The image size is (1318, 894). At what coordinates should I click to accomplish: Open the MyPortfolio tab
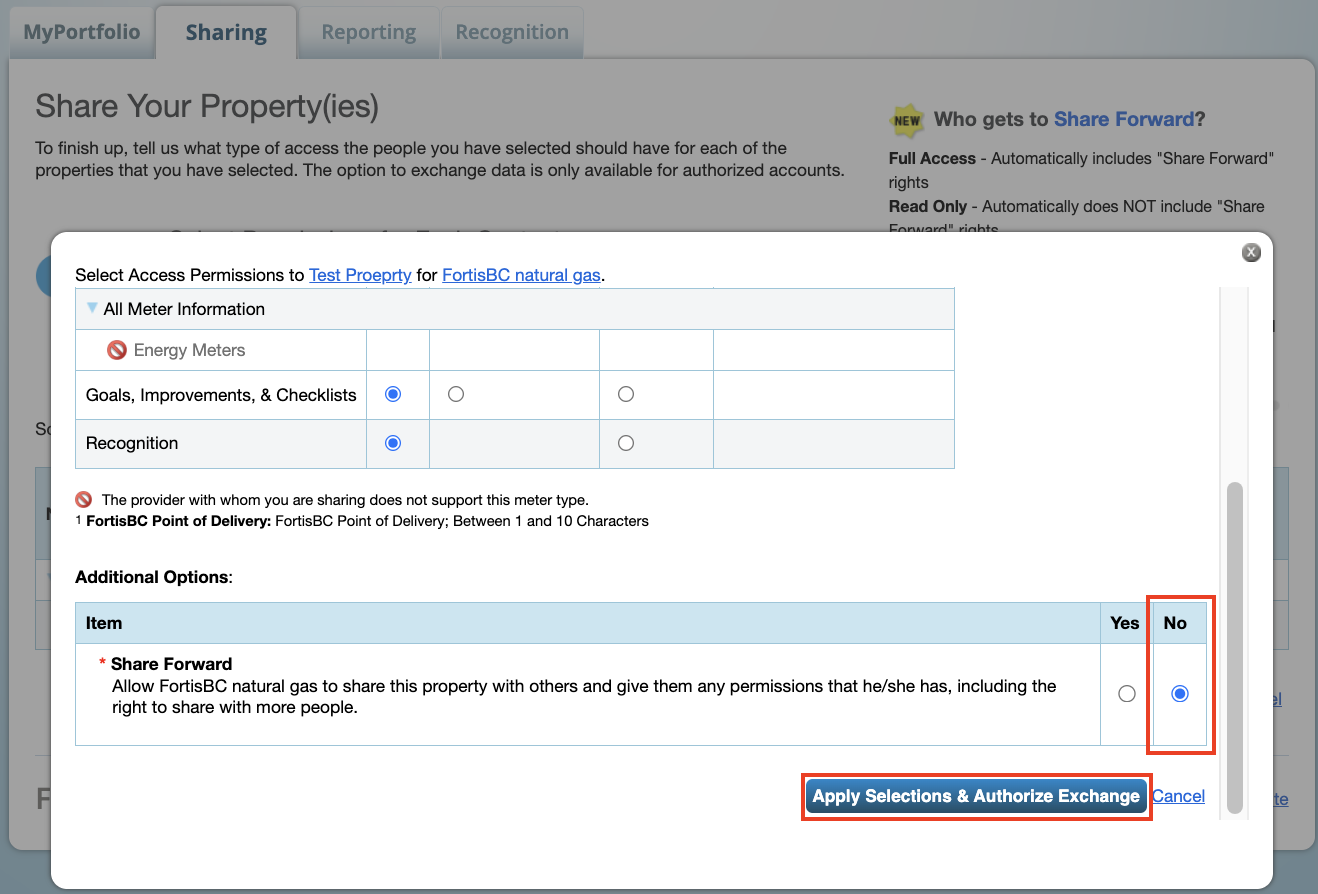click(82, 32)
